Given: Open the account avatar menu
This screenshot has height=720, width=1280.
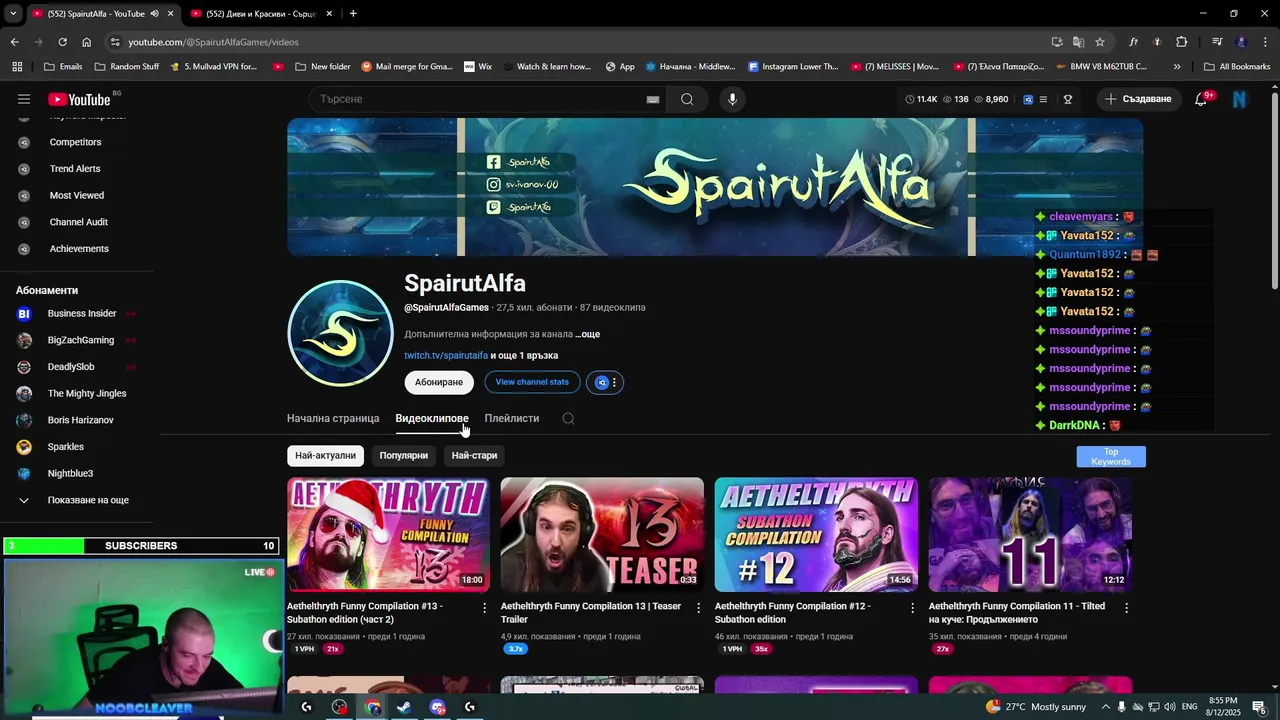Looking at the screenshot, I should (1240, 99).
